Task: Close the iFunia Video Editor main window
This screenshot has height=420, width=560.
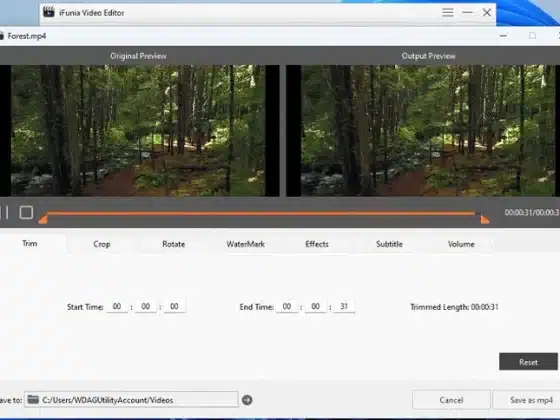Action: coord(487,12)
